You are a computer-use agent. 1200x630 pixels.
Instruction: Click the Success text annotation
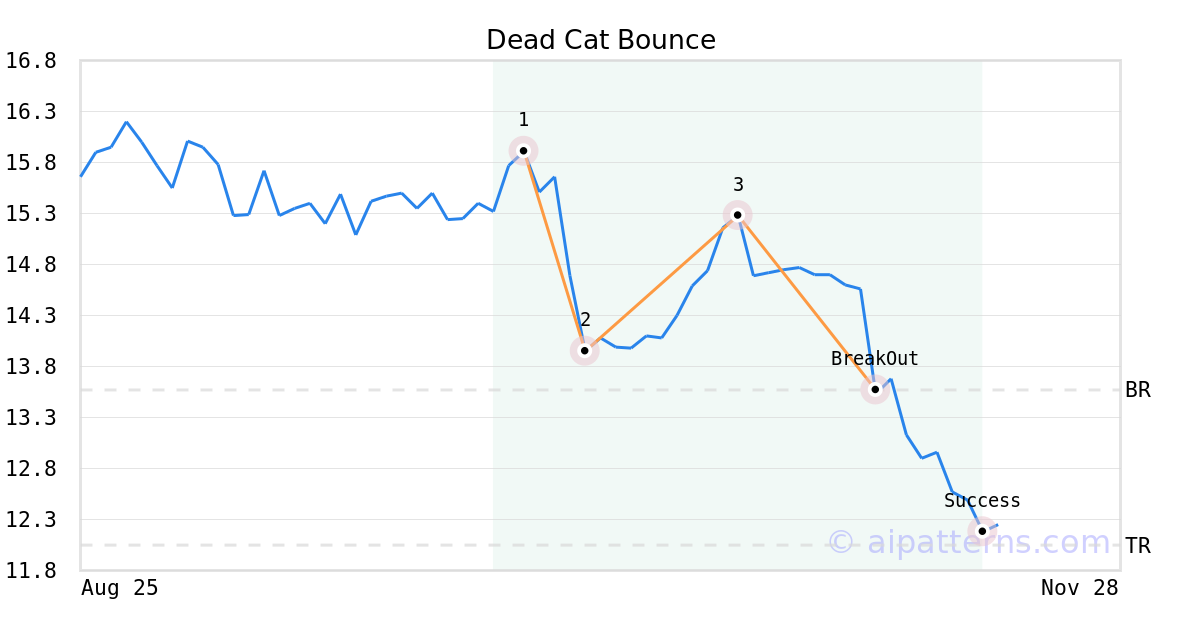982,501
